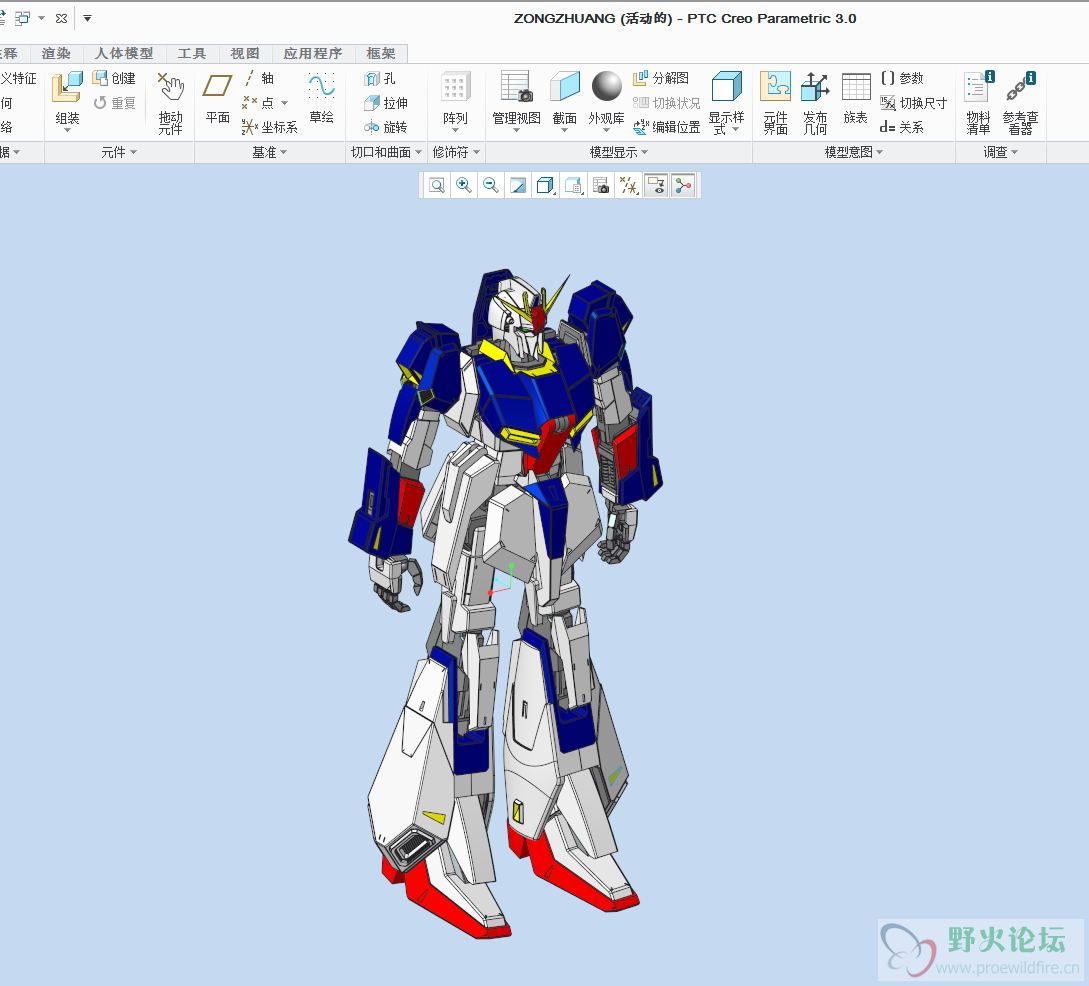
Task: Click the zoom in magnifier icon
Action: click(463, 185)
